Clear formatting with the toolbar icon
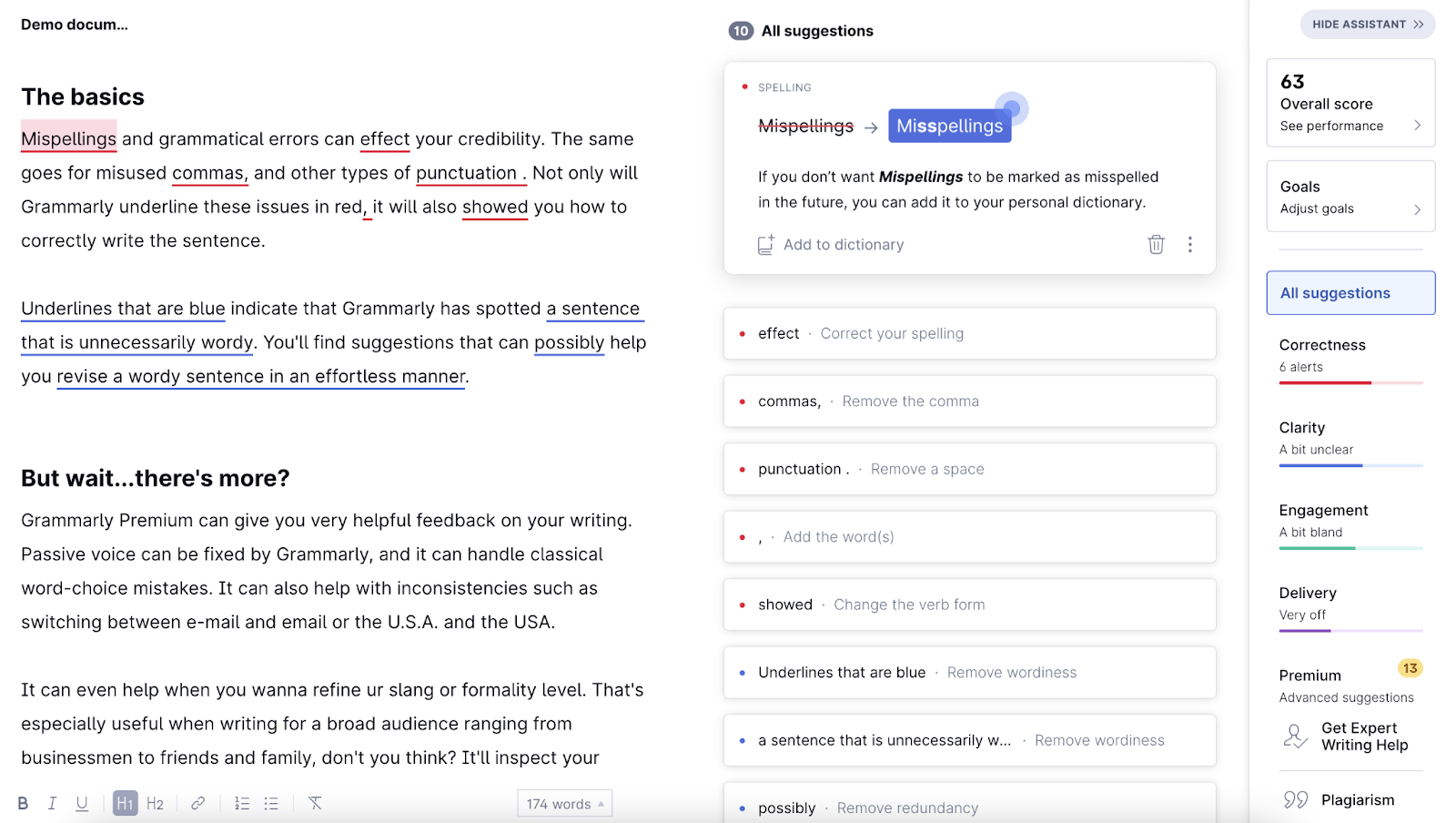Screen dimensions: 1456x823 coord(315,803)
